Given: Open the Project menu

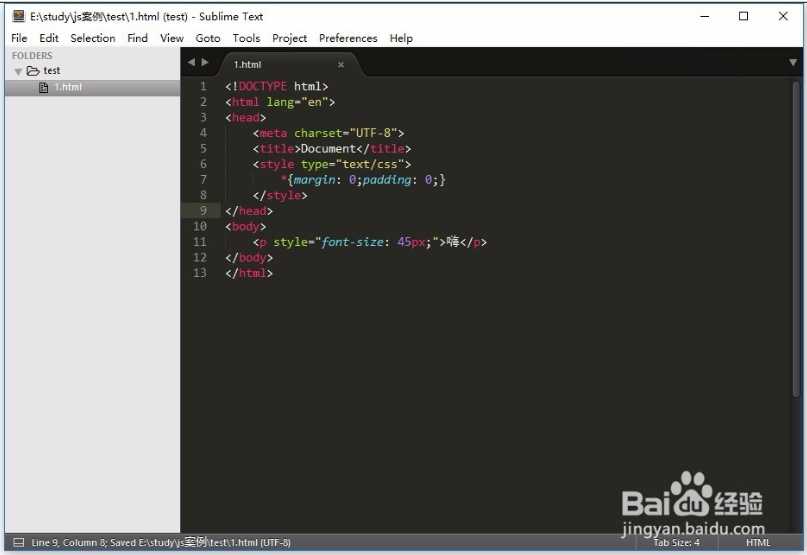Looking at the screenshot, I should pos(289,38).
